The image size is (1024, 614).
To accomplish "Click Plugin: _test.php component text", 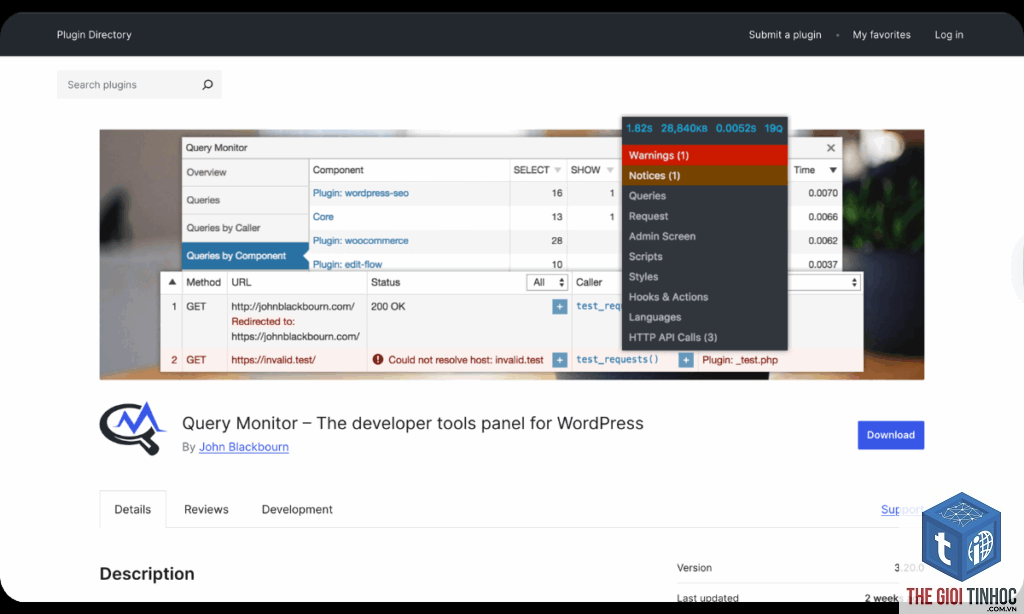I will [740, 360].
